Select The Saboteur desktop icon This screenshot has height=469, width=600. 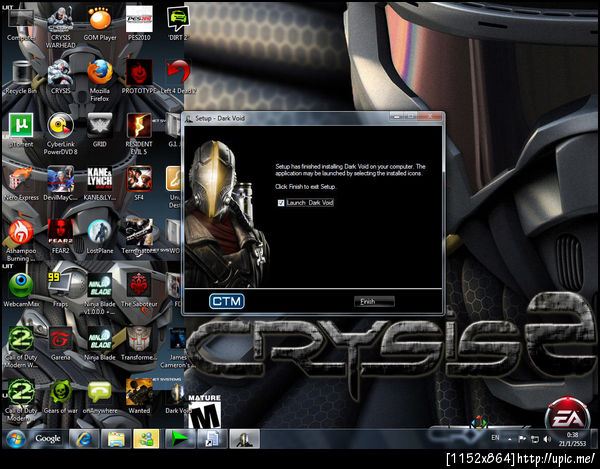click(139, 290)
